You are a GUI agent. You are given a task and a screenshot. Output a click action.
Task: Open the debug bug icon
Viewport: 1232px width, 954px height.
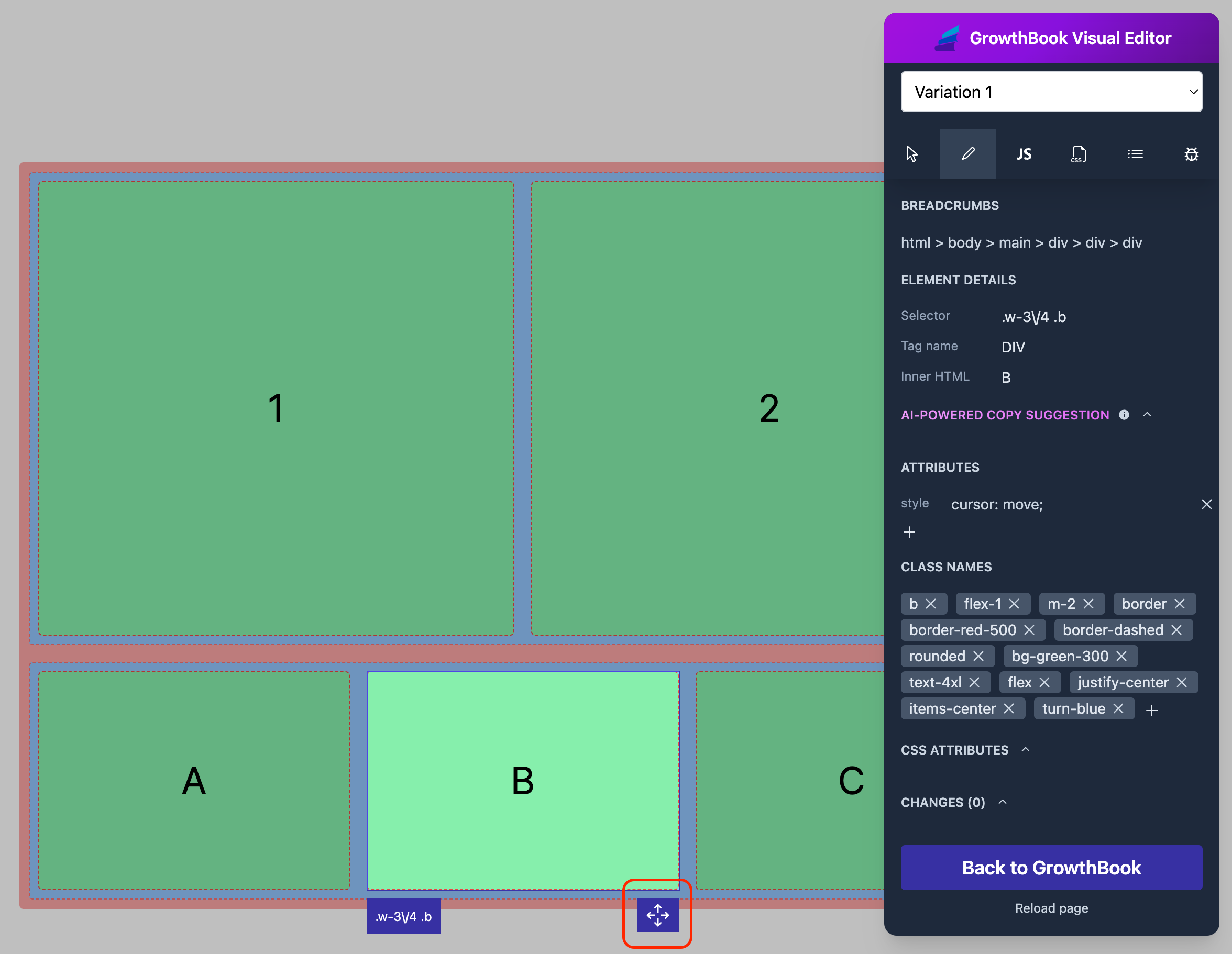click(1191, 154)
